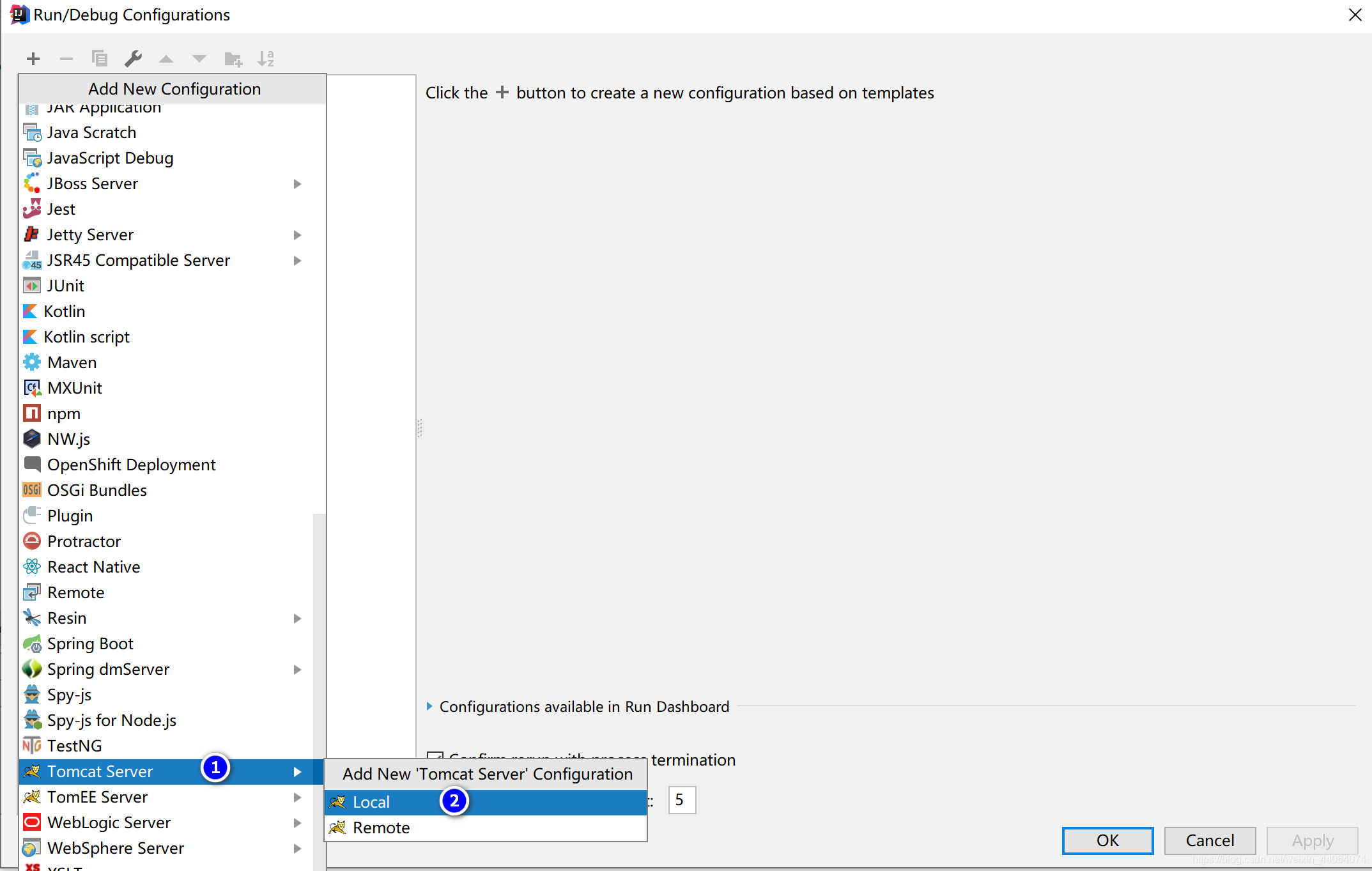Image resolution: width=1372 pixels, height=871 pixels.
Task: Toggle Confirm rerun with process termination checkbox
Action: pyautogui.click(x=436, y=757)
